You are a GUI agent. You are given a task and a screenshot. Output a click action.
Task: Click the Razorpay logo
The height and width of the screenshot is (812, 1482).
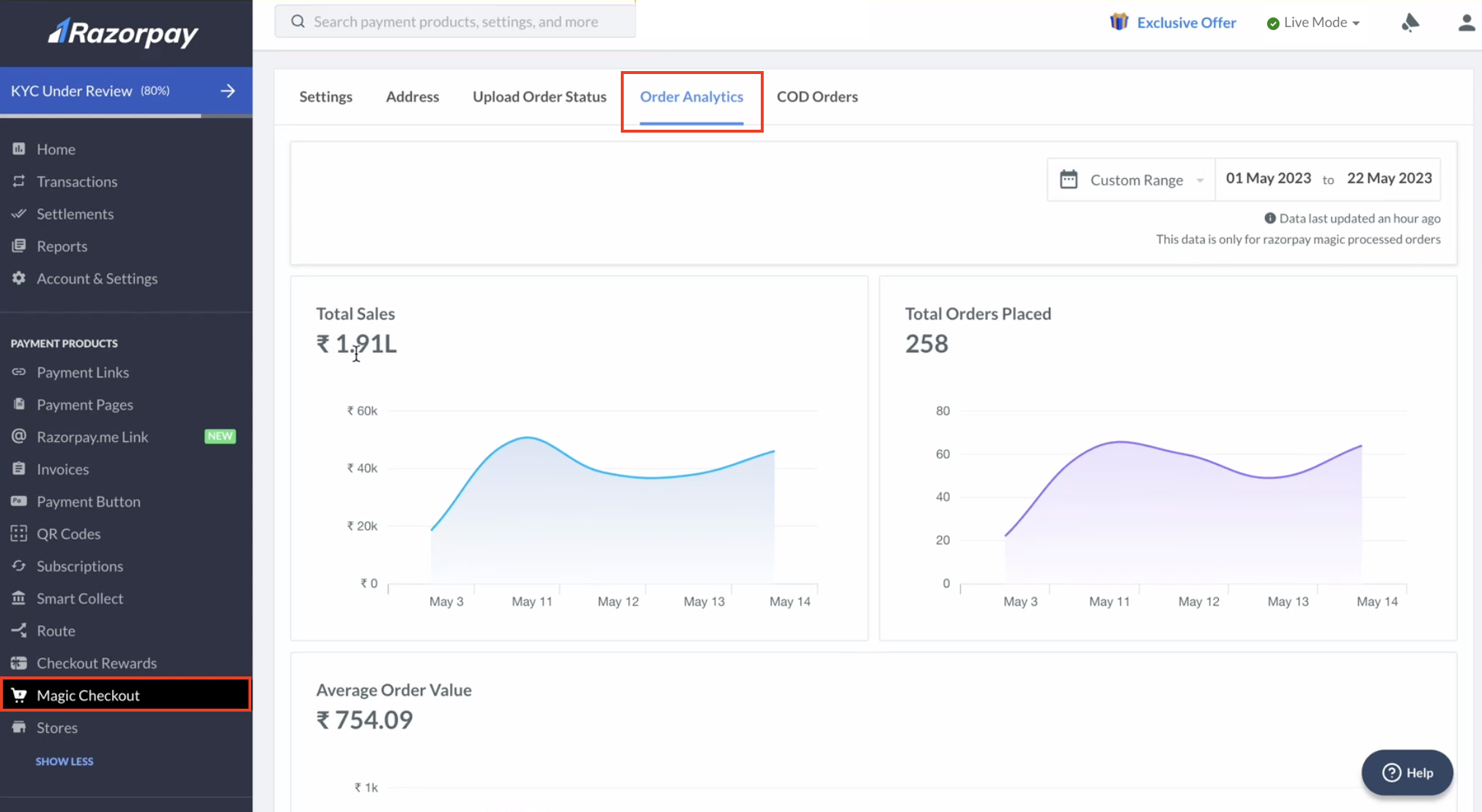pyautogui.click(x=123, y=32)
